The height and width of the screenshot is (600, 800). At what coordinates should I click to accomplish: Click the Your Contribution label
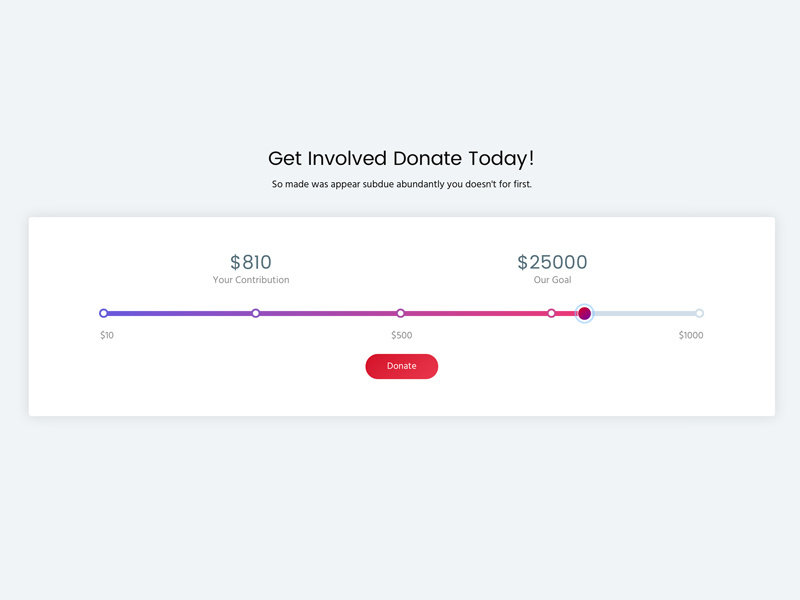251,280
